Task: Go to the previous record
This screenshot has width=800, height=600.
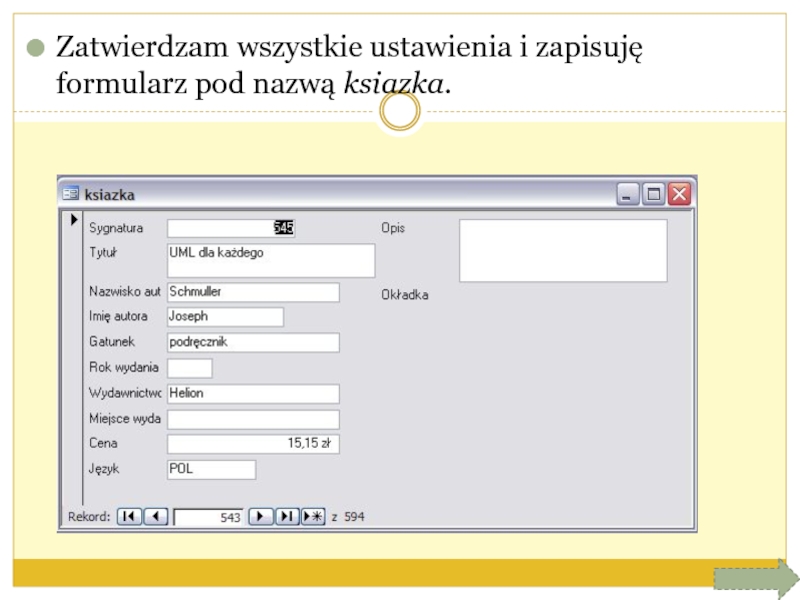Action: pyautogui.click(x=155, y=517)
